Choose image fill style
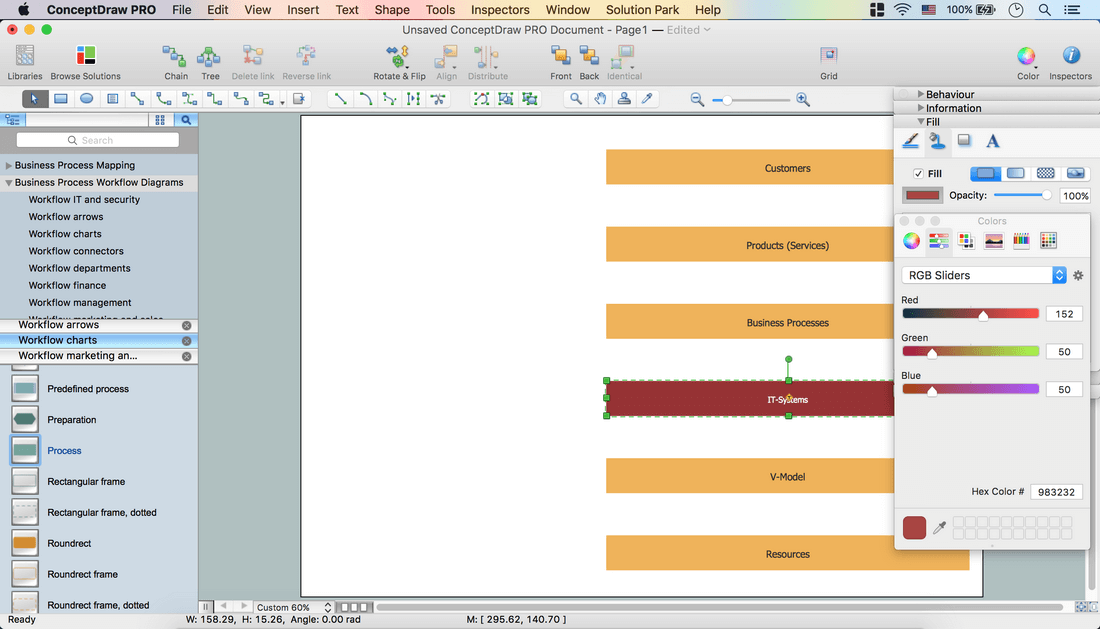 [1075, 173]
